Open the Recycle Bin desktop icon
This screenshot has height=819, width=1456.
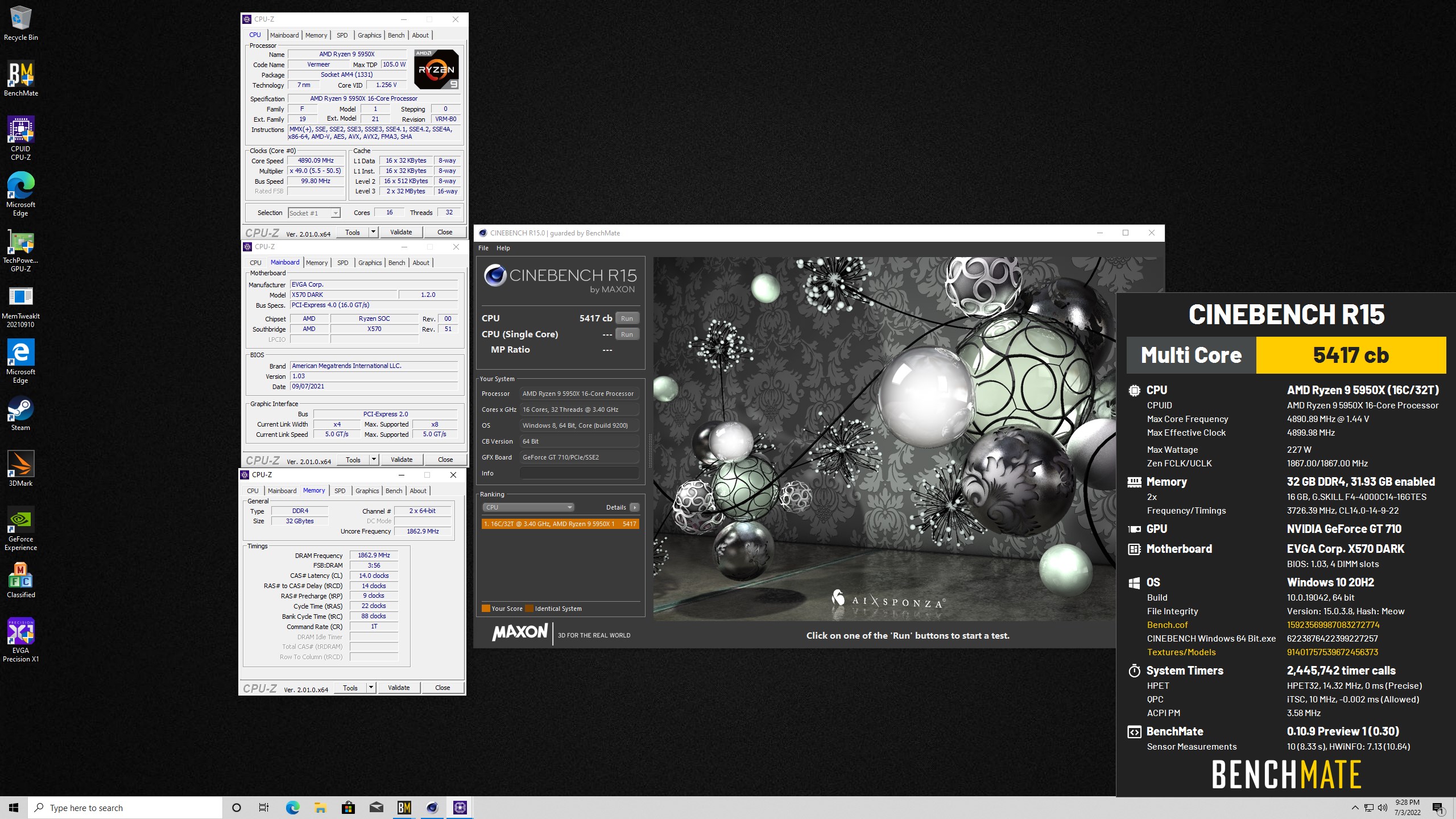20,23
